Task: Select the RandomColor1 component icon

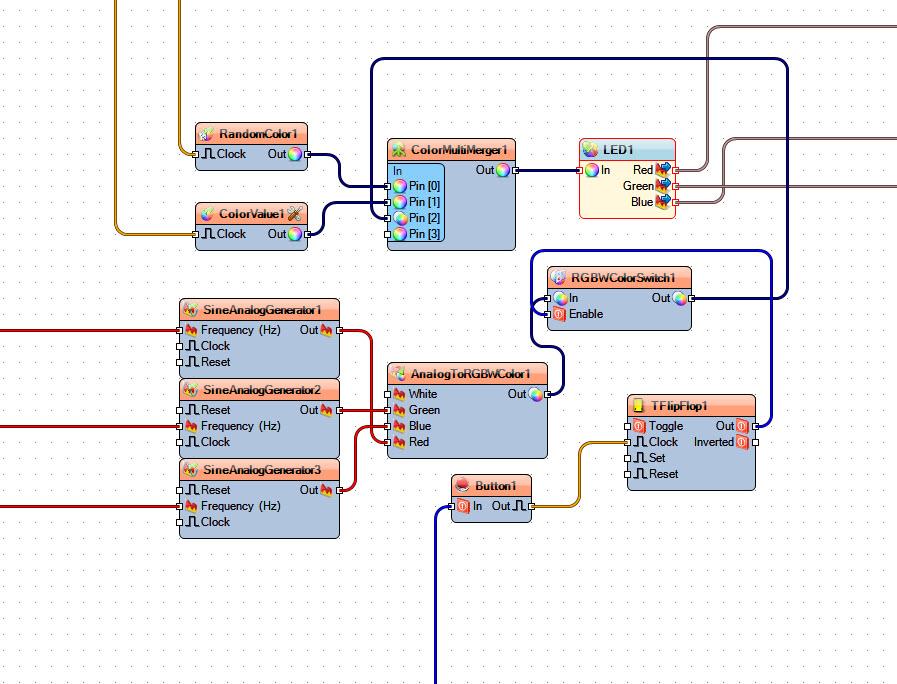Action: (206, 134)
